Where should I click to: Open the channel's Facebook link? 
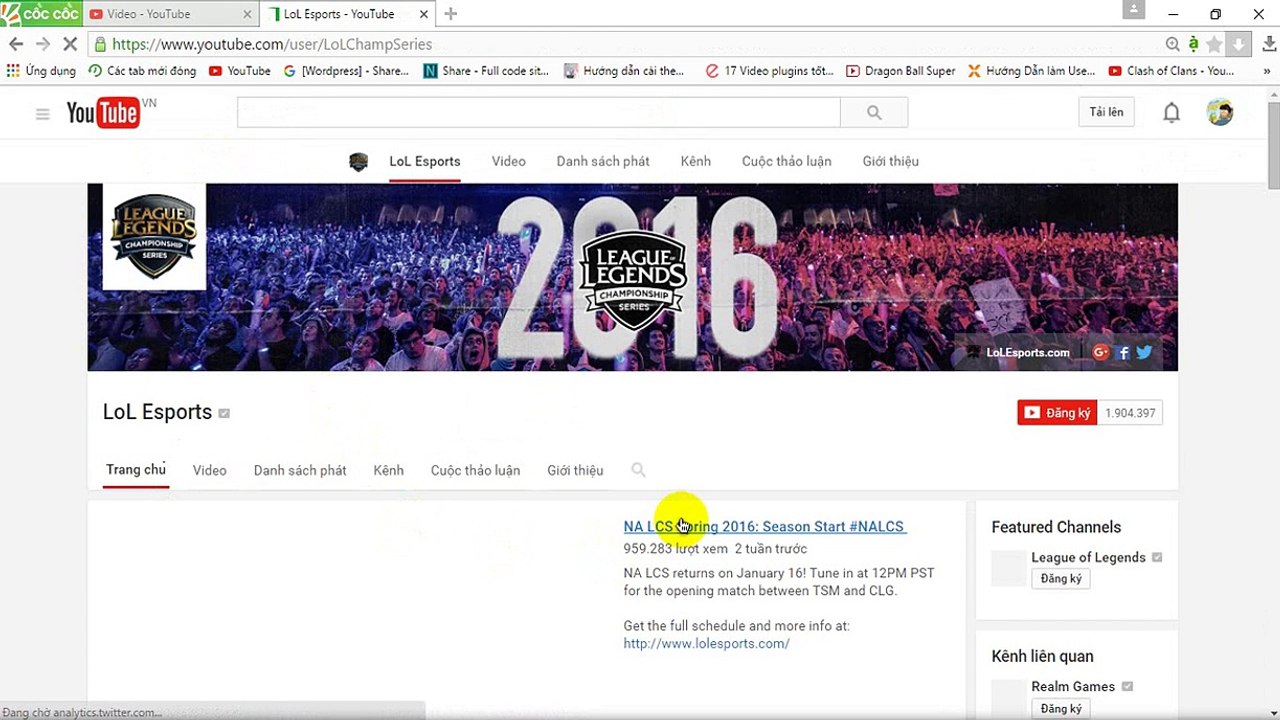click(1124, 352)
